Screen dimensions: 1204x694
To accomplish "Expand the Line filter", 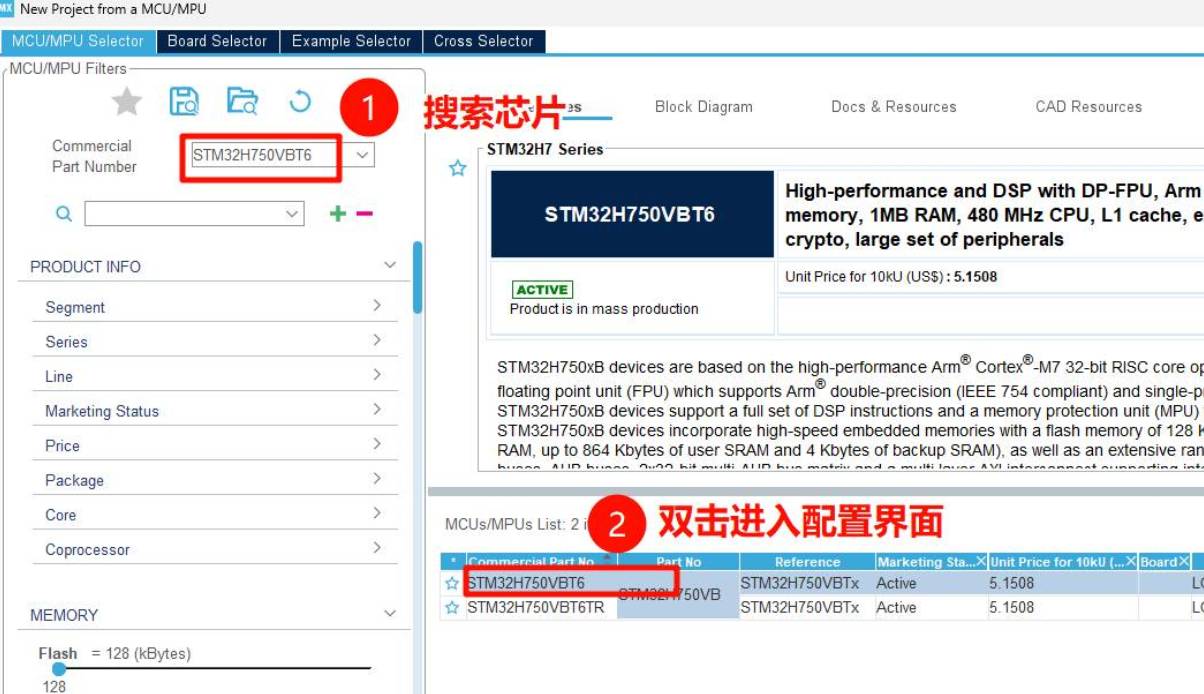I will click(377, 374).
